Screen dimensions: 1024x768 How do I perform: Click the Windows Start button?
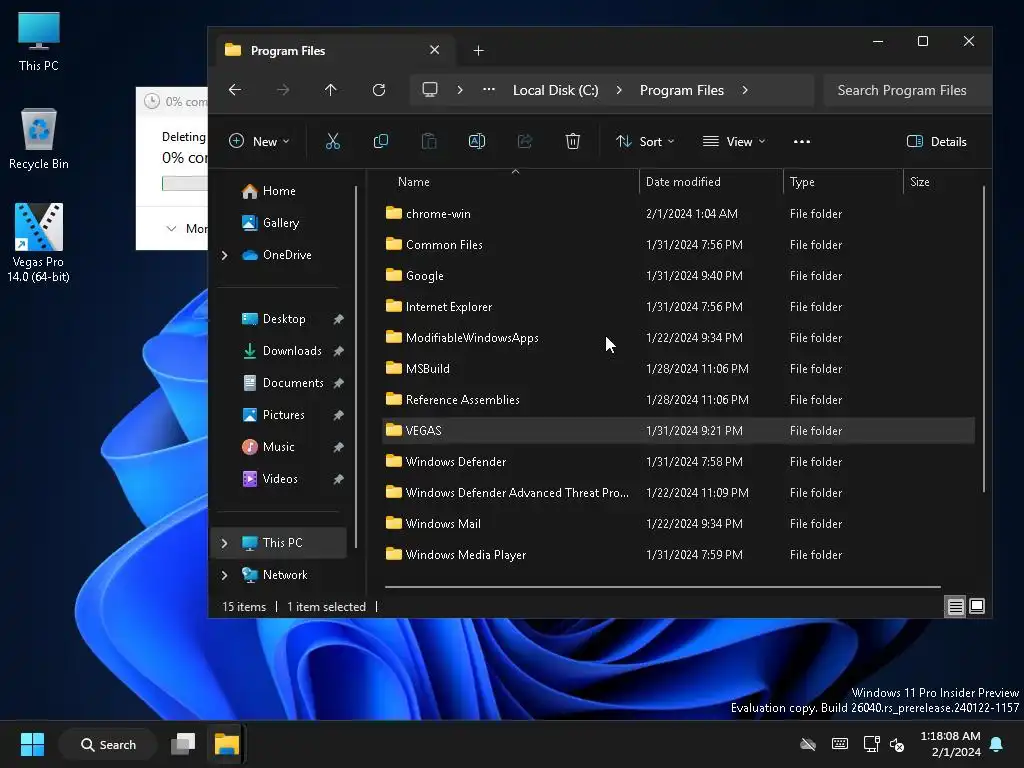(x=32, y=744)
